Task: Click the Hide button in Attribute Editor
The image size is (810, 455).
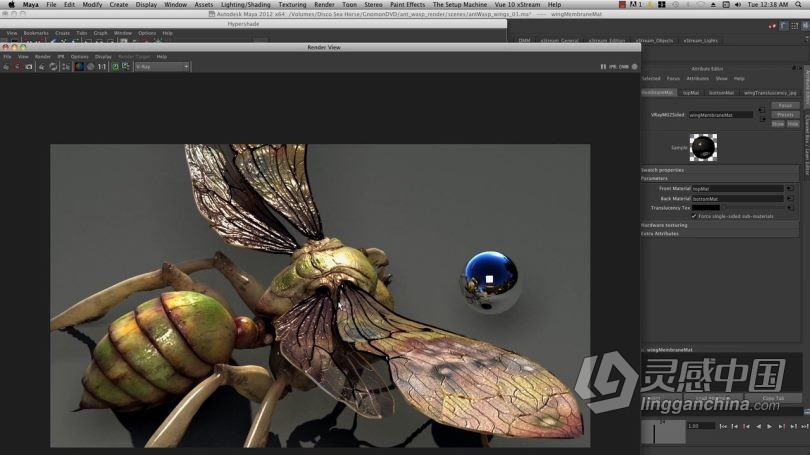Action: [793, 124]
